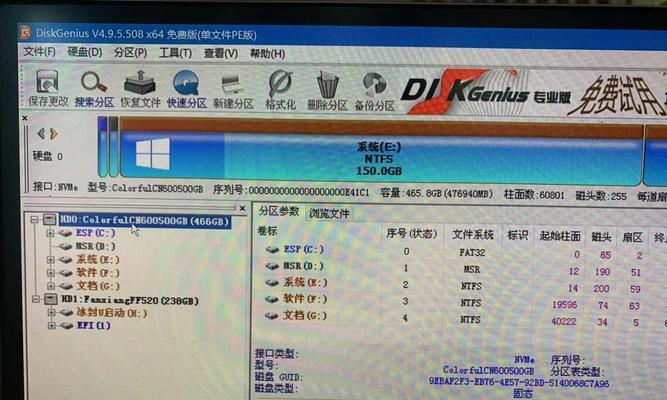Viewport: 667px width, 400px height.
Task: Expand the 软件 (F:) tree node
Action: coord(51,273)
